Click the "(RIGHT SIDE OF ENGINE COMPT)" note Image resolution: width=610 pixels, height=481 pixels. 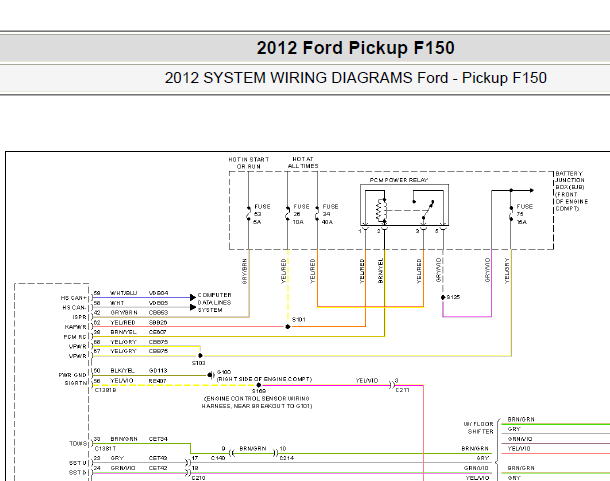264,379
